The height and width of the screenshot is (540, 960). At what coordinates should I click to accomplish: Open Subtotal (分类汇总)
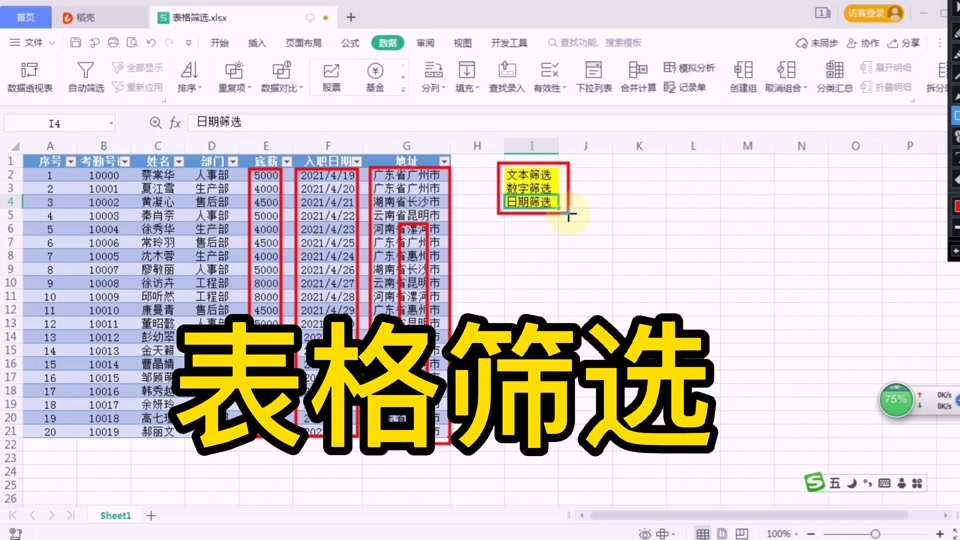(834, 77)
